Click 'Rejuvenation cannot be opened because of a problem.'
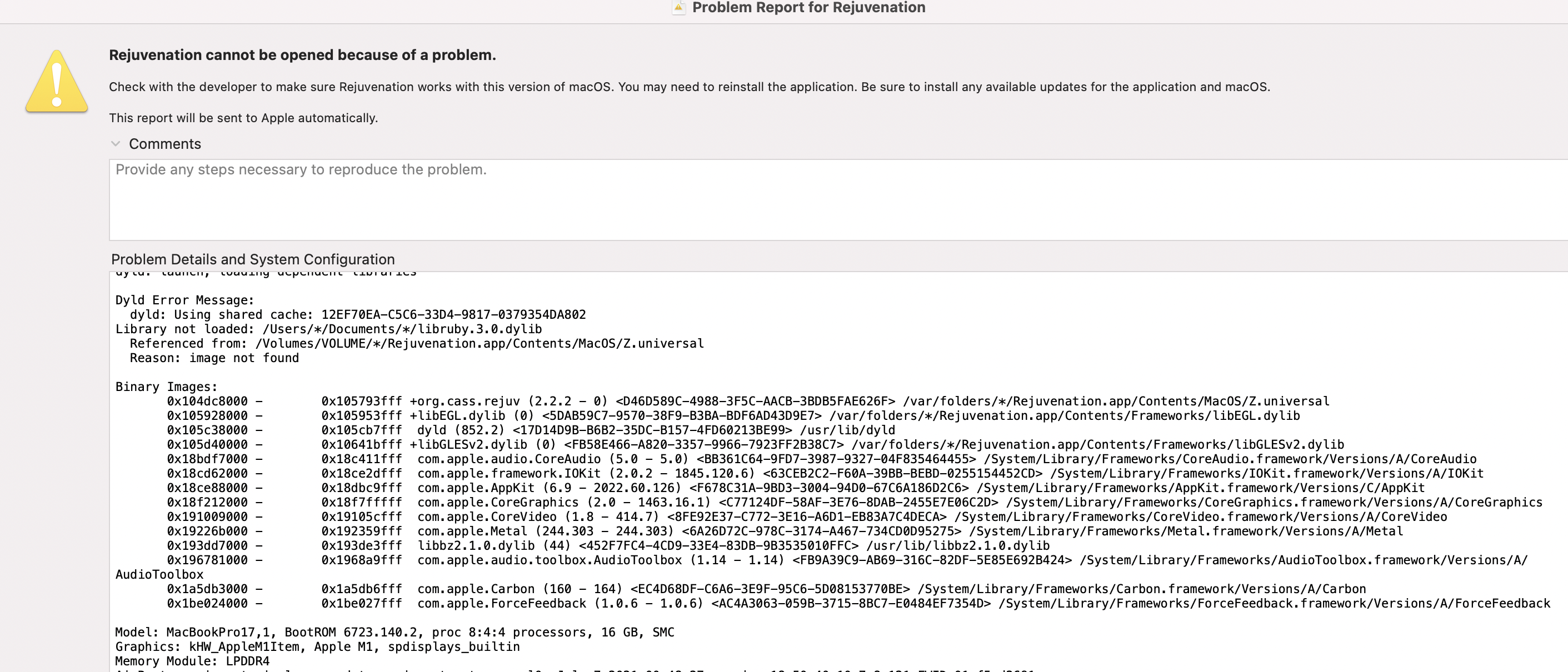Image resolution: width=1568 pixels, height=672 pixels. point(302,55)
